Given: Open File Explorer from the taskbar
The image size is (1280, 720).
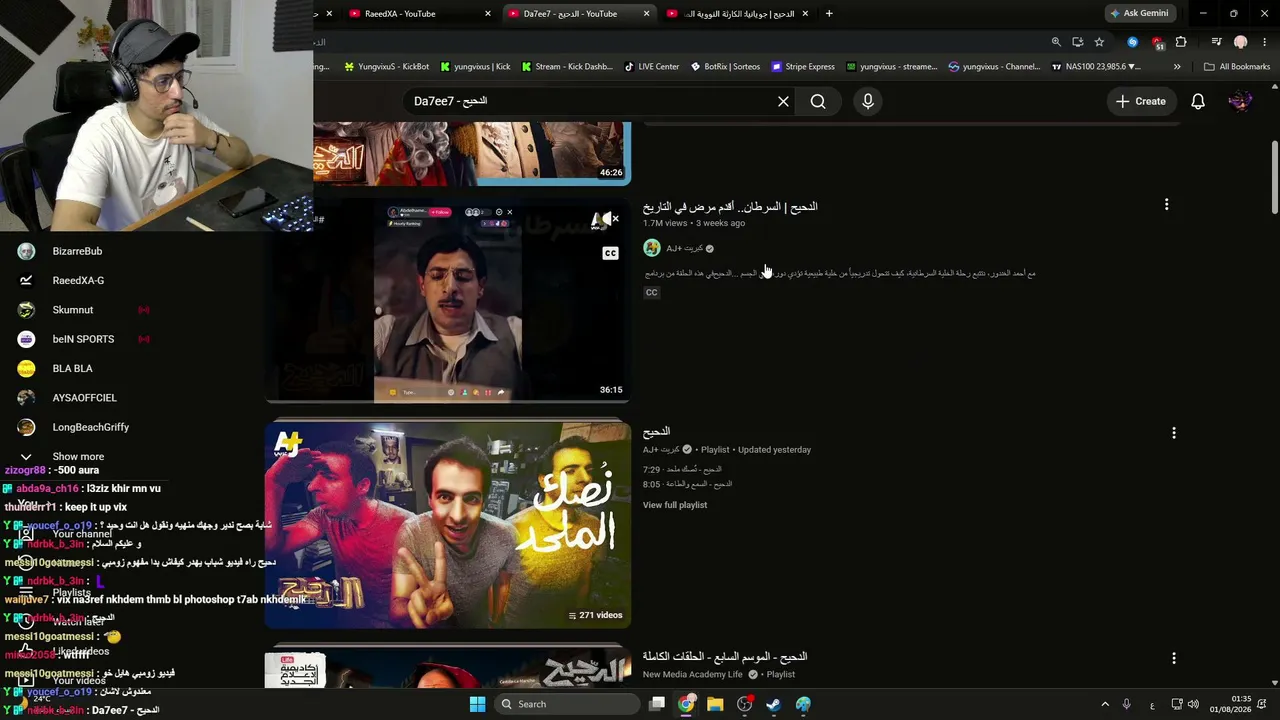Looking at the screenshot, I should pyautogui.click(x=715, y=704).
